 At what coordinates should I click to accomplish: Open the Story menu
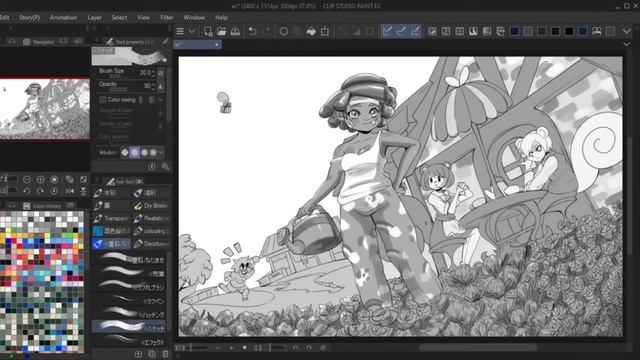[x=29, y=18]
